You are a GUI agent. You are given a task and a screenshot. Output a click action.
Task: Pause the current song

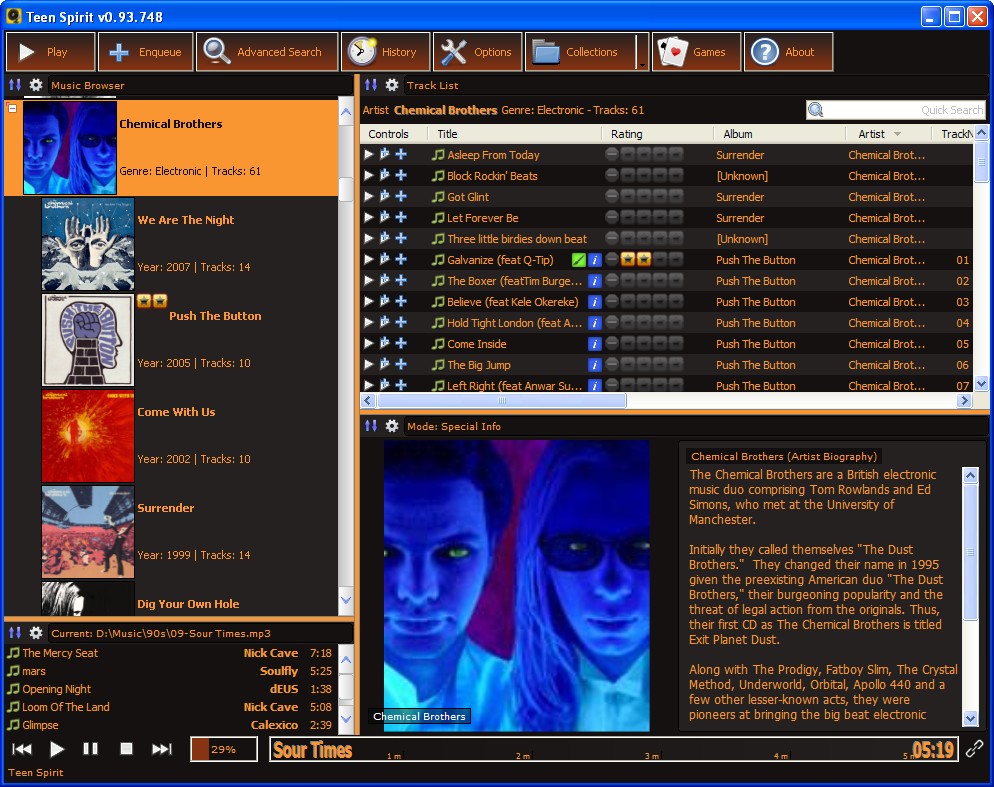point(91,749)
